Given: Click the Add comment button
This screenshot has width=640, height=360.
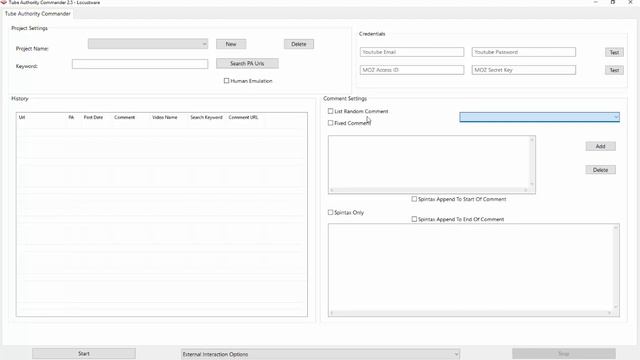Looking at the screenshot, I should click(x=600, y=146).
